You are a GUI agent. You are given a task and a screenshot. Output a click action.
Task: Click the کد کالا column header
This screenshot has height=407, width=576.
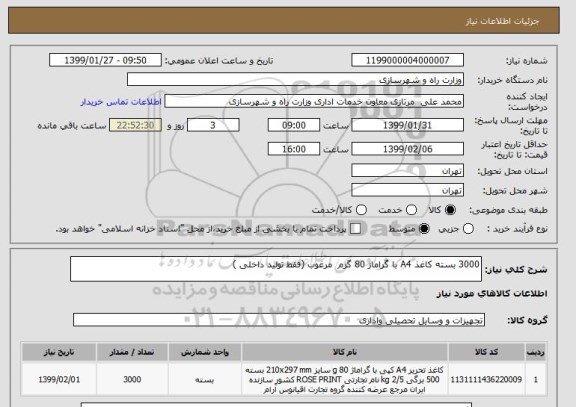(x=486, y=352)
